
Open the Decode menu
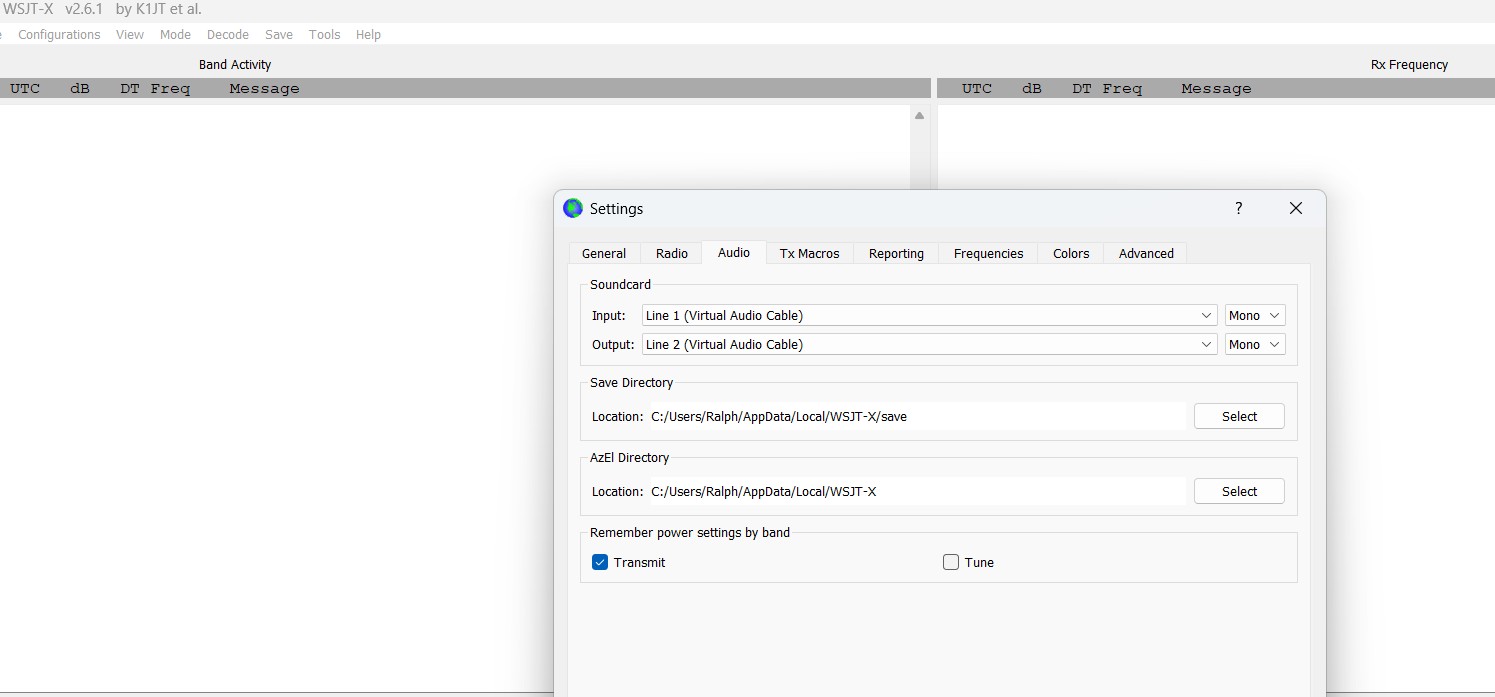pos(227,34)
